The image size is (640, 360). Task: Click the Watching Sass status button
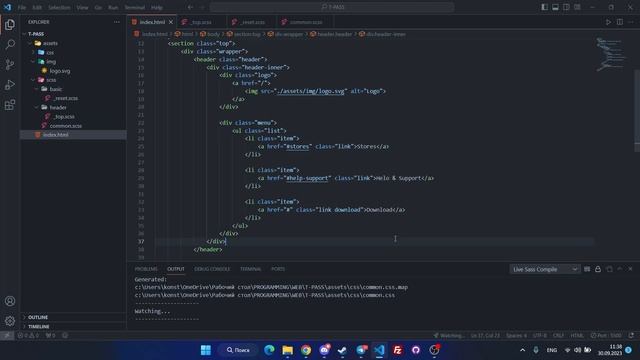coord(449,336)
